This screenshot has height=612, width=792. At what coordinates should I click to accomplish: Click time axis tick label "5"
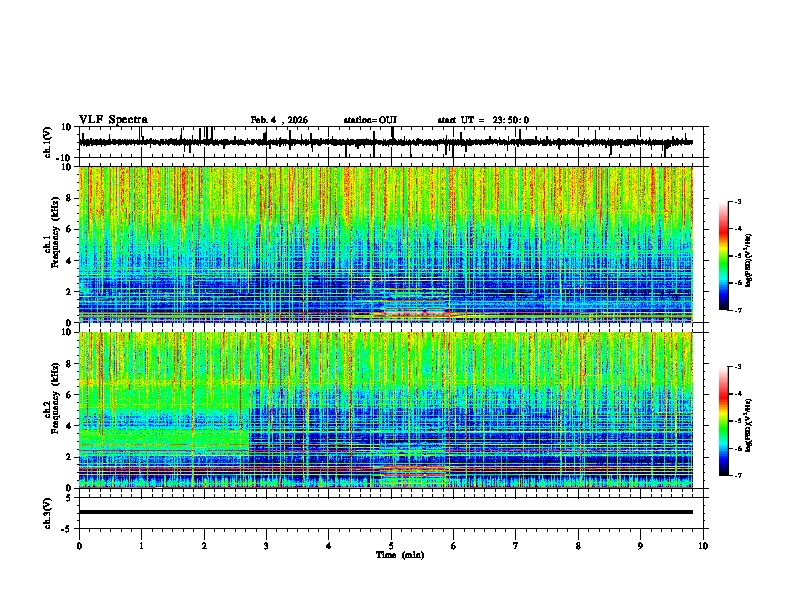(391, 546)
